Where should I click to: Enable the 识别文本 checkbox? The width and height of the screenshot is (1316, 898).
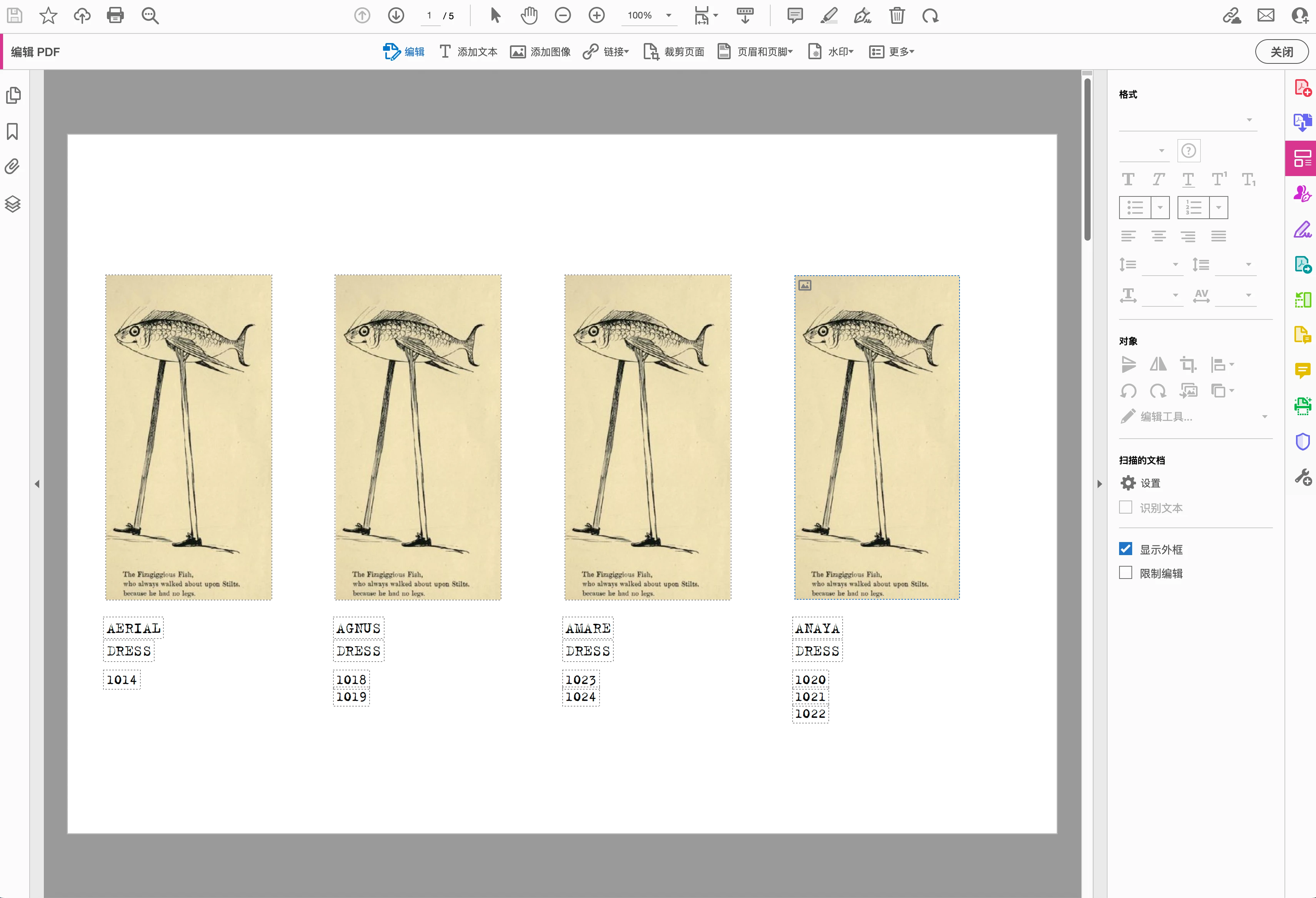click(x=1126, y=507)
